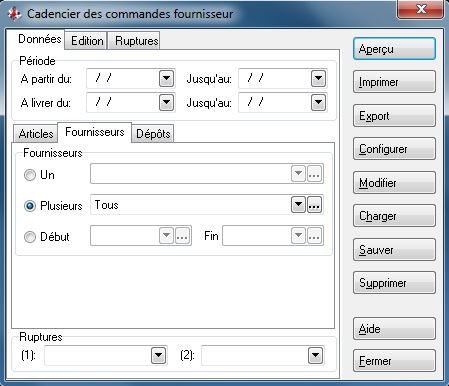The width and height of the screenshot is (449, 386).
Task: Close the dialog with the Fermer button
Action: (394, 361)
